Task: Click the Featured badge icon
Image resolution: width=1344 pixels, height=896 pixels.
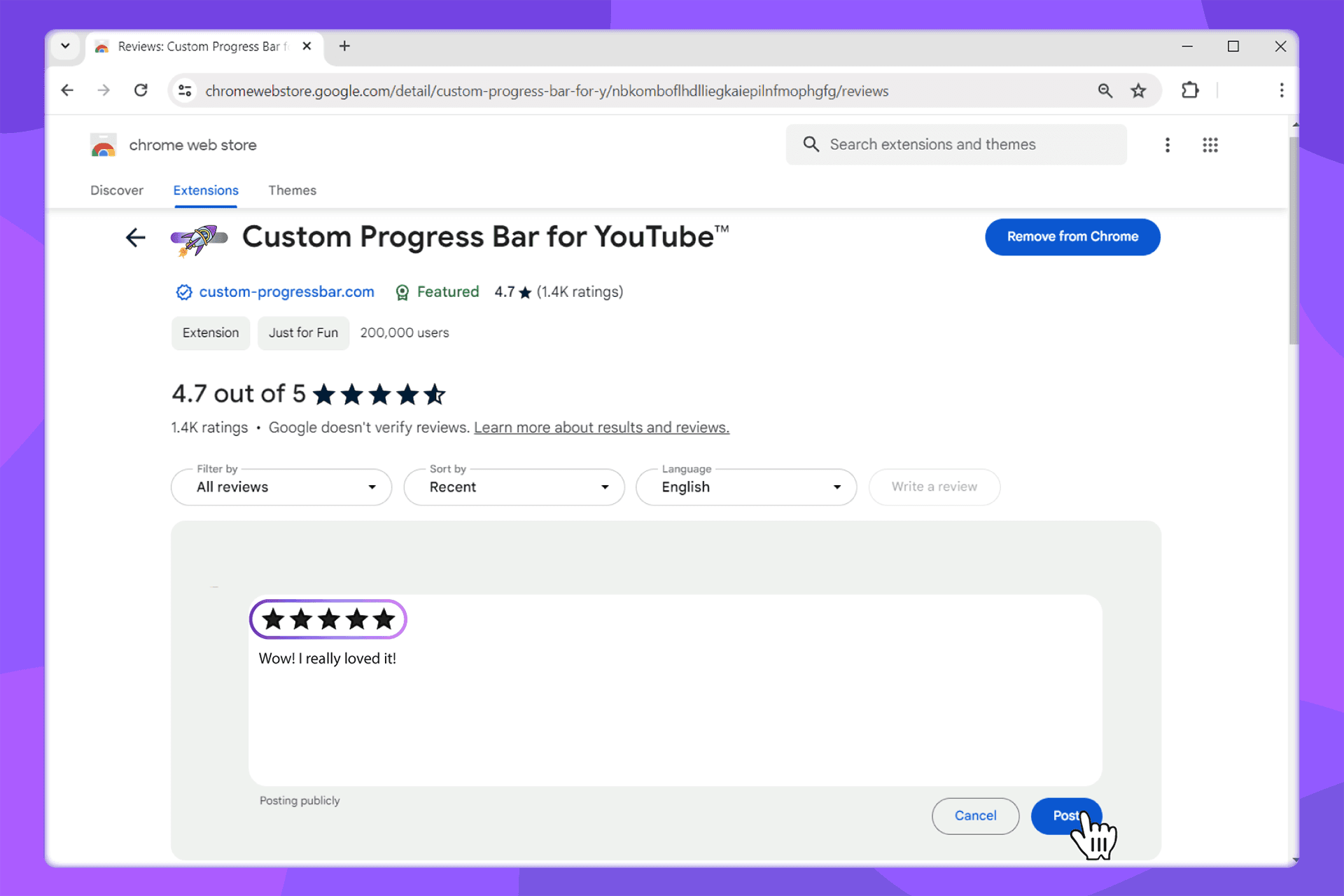Action: pyautogui.click(x=402, y=292)
